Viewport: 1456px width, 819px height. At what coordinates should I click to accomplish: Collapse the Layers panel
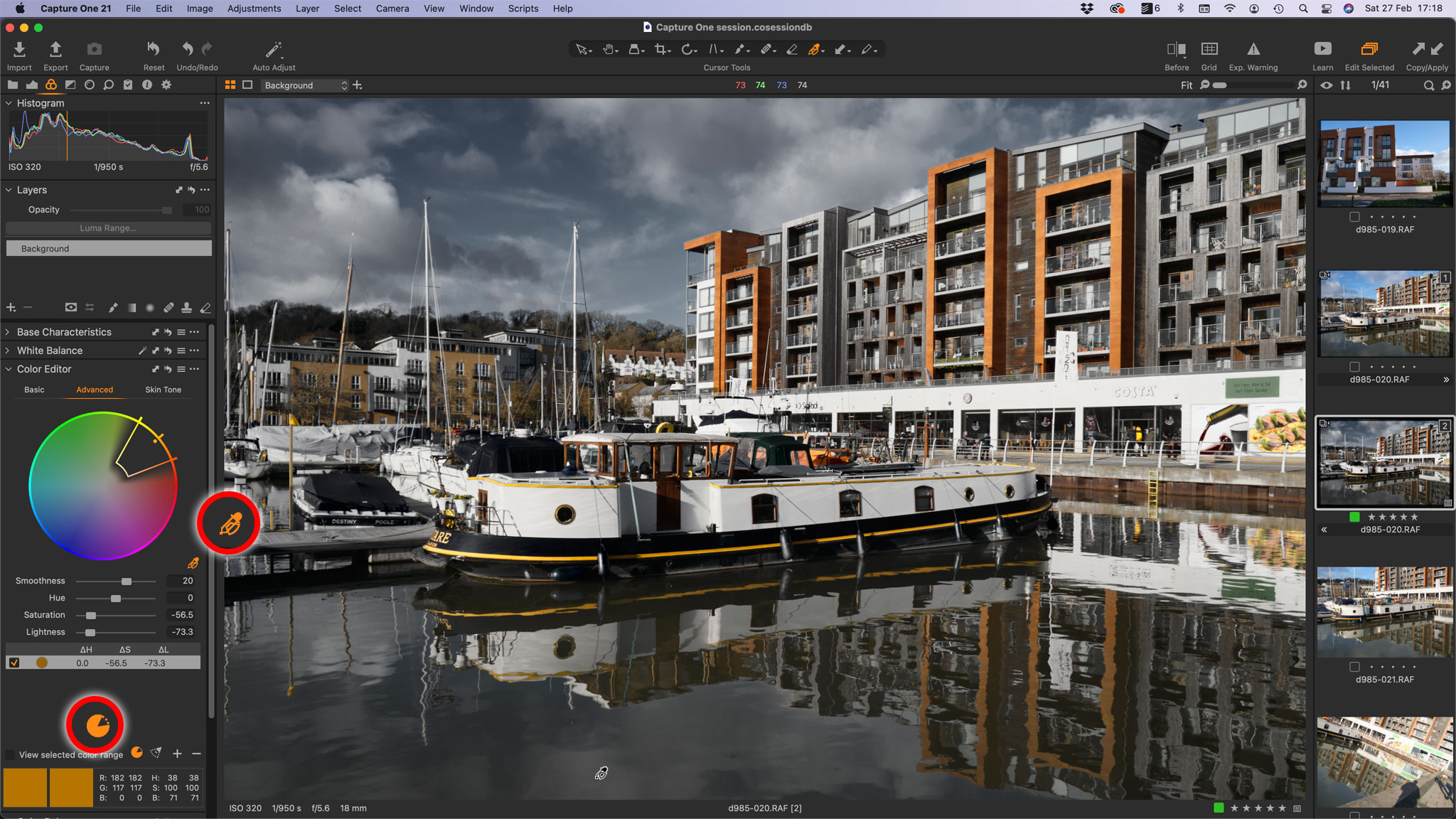pyautogui.click(x=9, y=190)
